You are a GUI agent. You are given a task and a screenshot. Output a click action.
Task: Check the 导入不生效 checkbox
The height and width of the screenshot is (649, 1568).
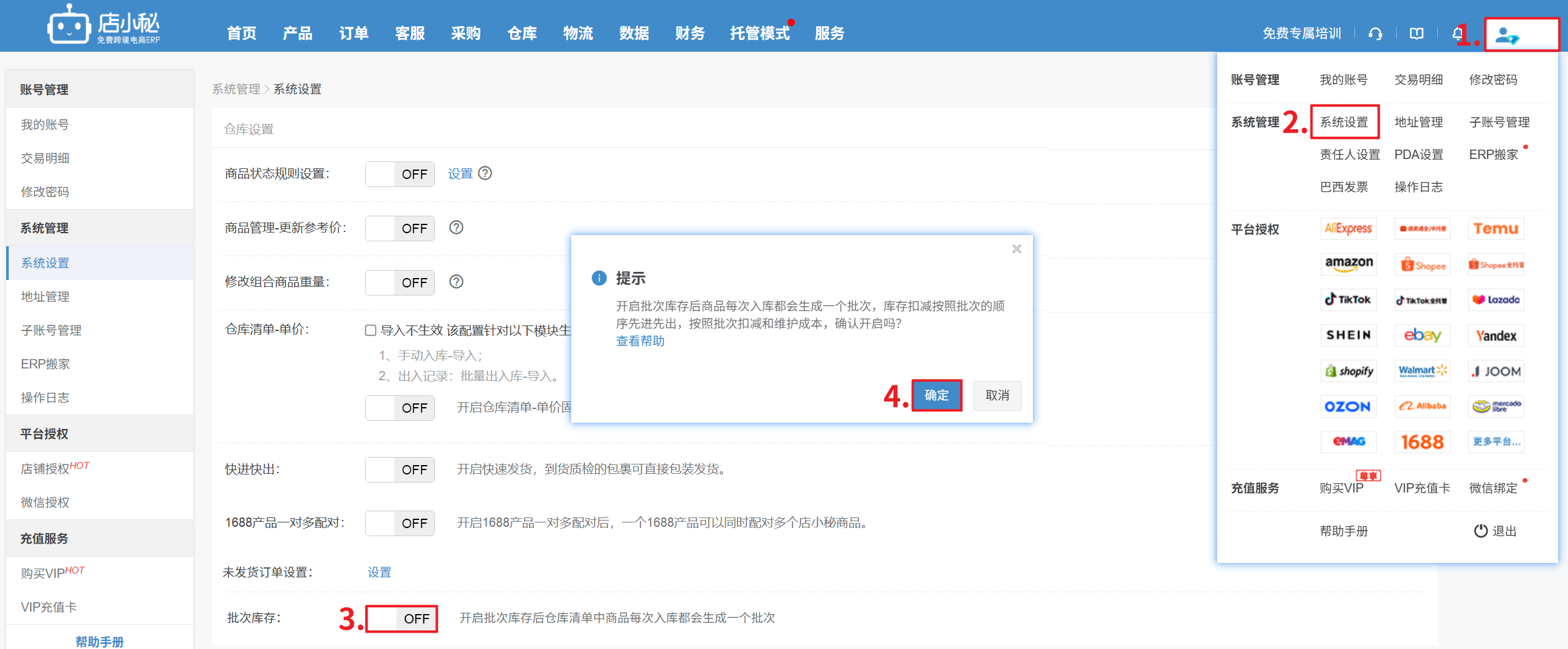(371, 330)
